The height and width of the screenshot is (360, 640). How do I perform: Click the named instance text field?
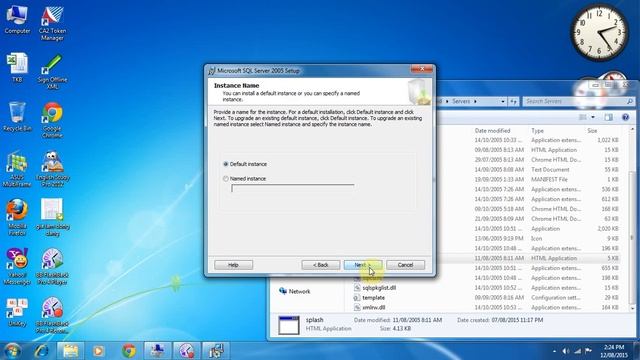pyautogui.click(x=293, y=188)
